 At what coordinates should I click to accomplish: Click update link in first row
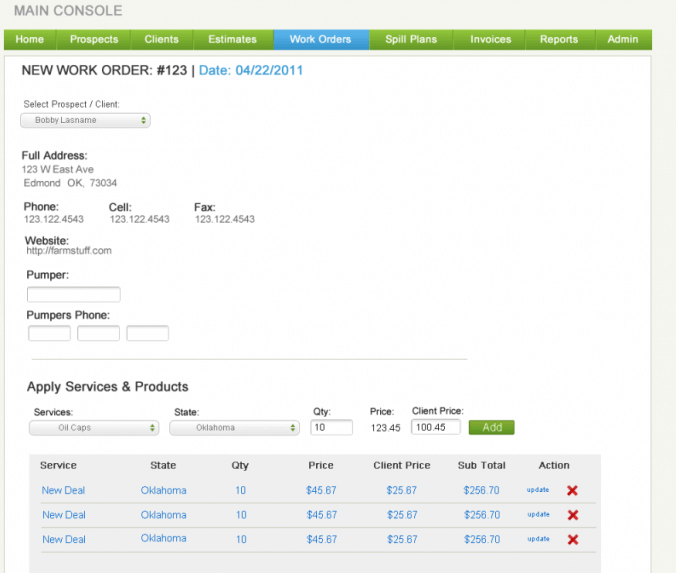538,490
